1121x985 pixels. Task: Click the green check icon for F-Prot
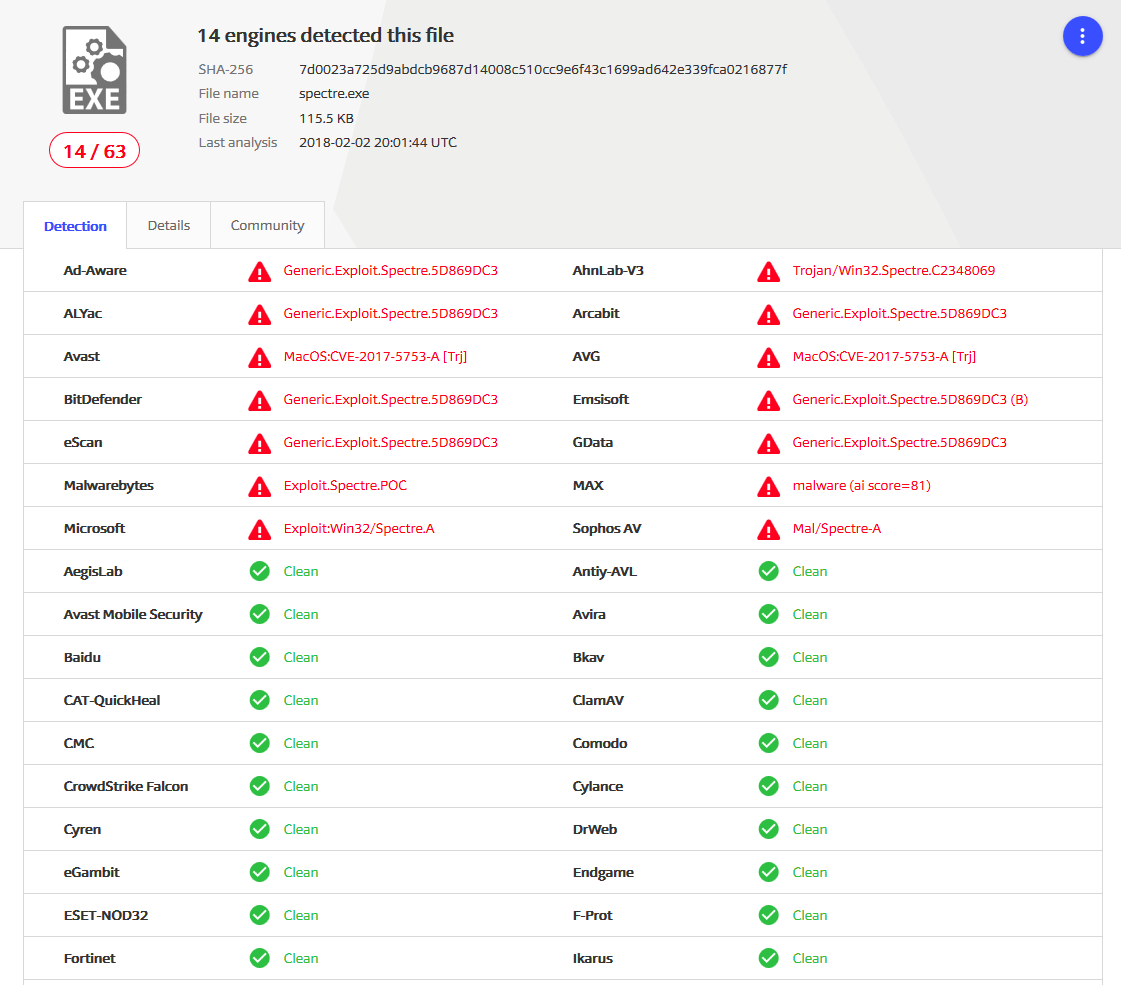click(769, 915)
